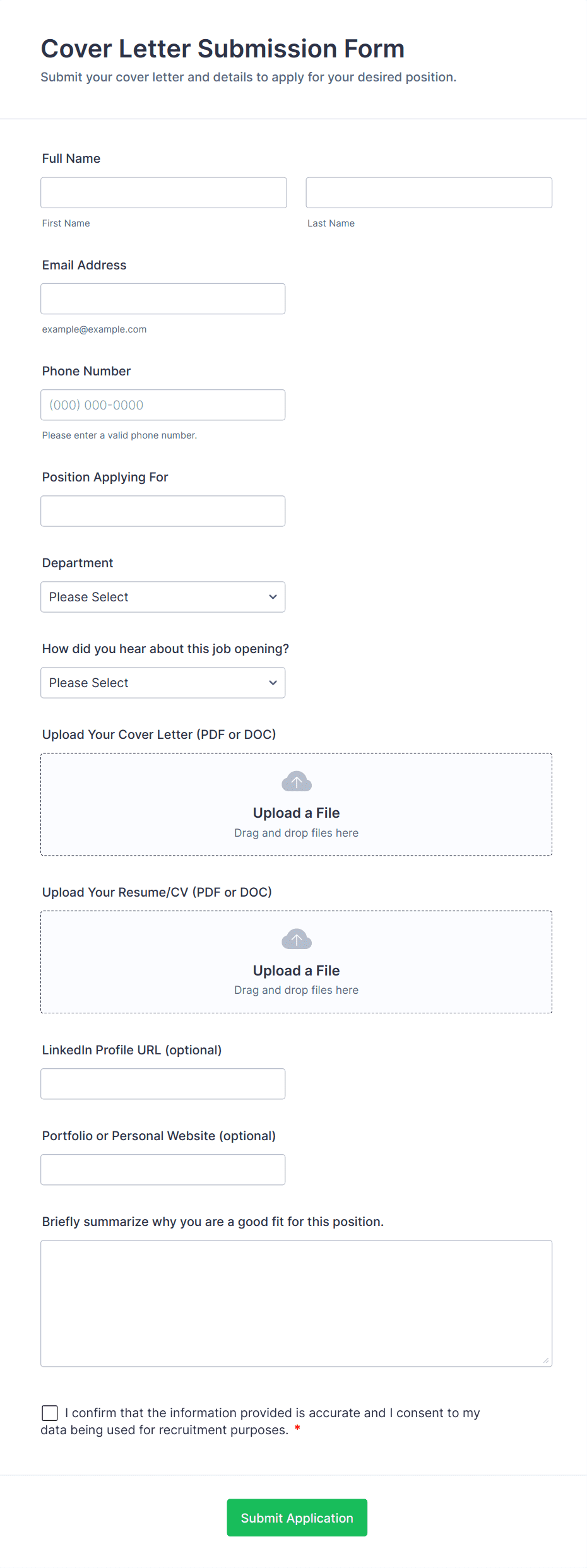
Task: Check the recruitment consent confirmation checkbox
Action: point(50,1413)
